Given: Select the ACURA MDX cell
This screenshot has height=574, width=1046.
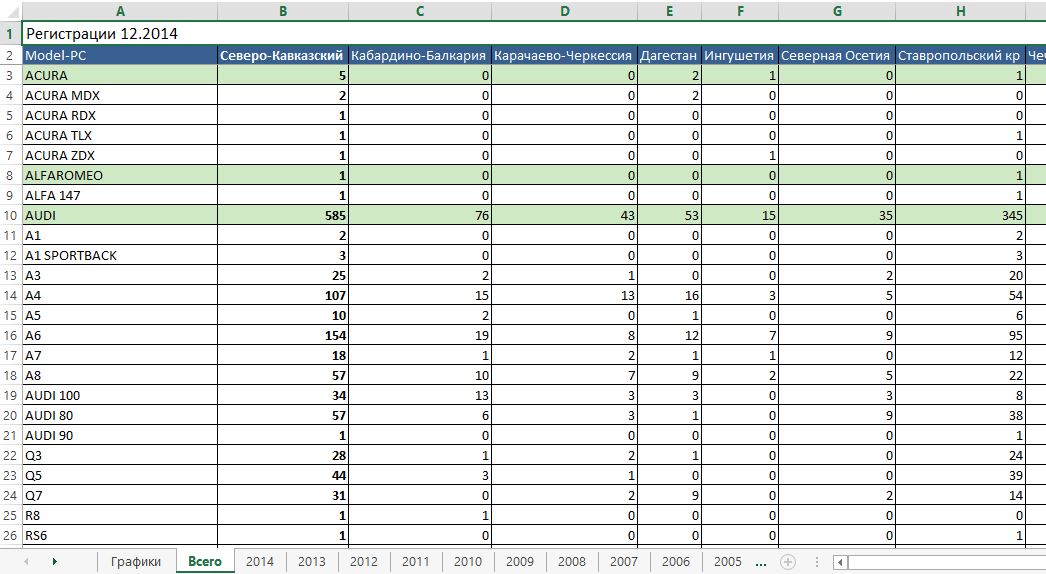Looking at the screenshot, I should point(120,95).
